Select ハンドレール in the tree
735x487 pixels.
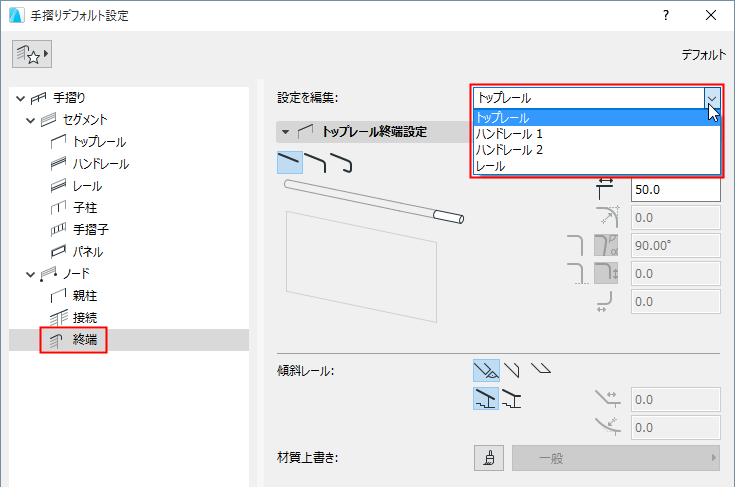click(101, 164)
